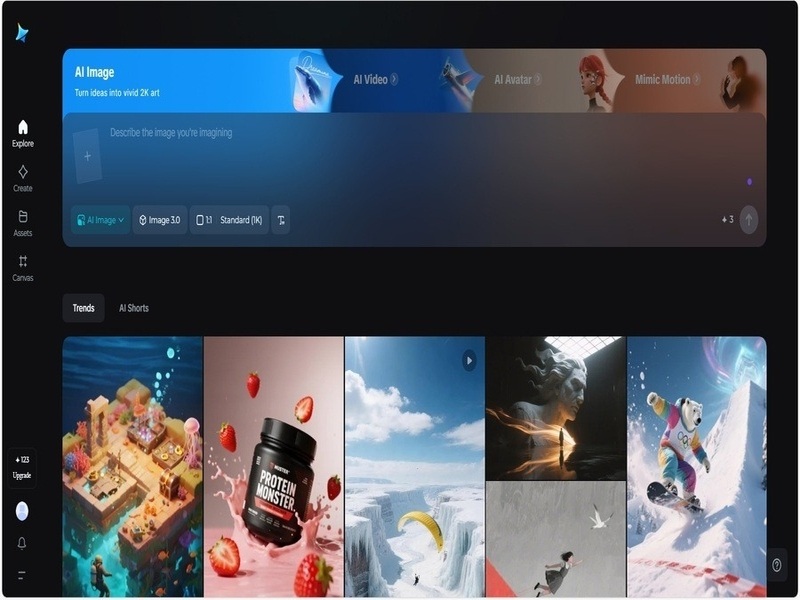Open the Canvas workspace icon

(22, 267)
